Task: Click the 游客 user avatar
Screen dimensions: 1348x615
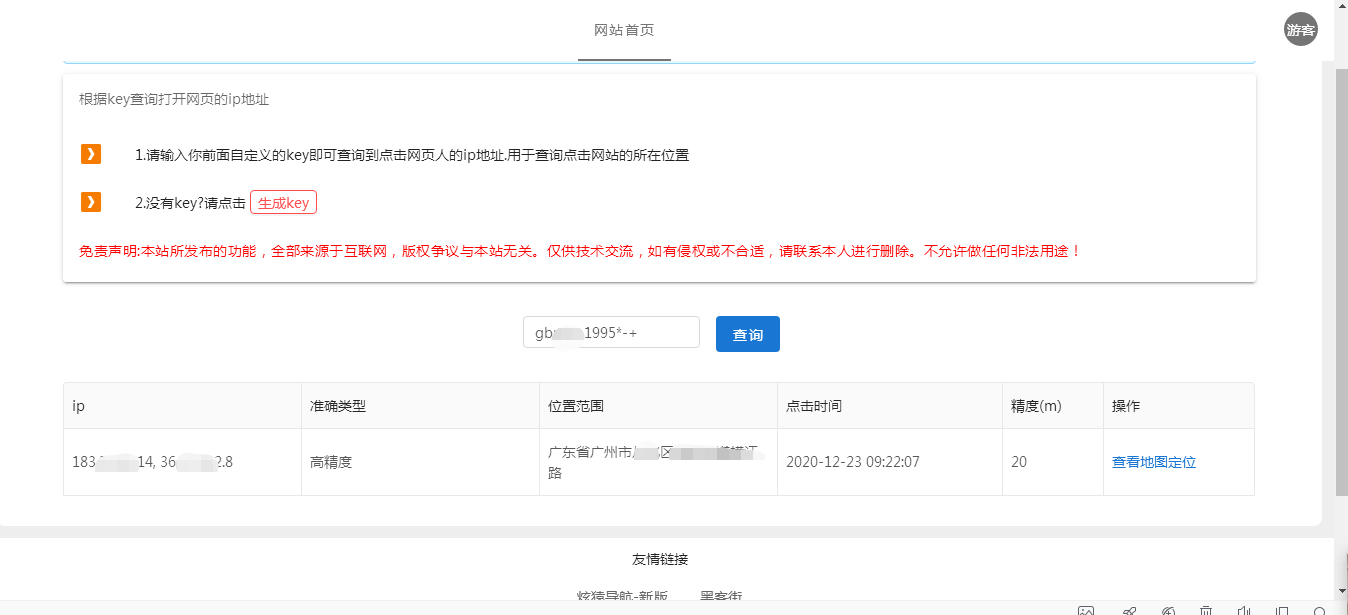Action: tap(1301, 30)
